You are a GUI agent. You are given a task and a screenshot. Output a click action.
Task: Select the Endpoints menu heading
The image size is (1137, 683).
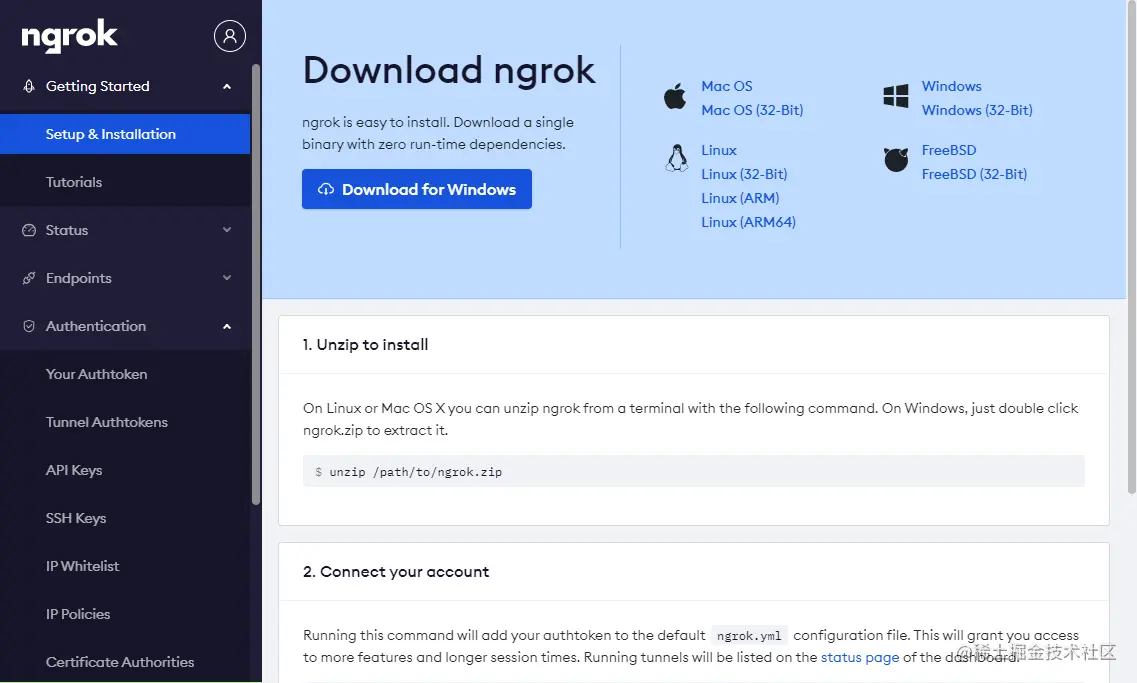(78, 278)
